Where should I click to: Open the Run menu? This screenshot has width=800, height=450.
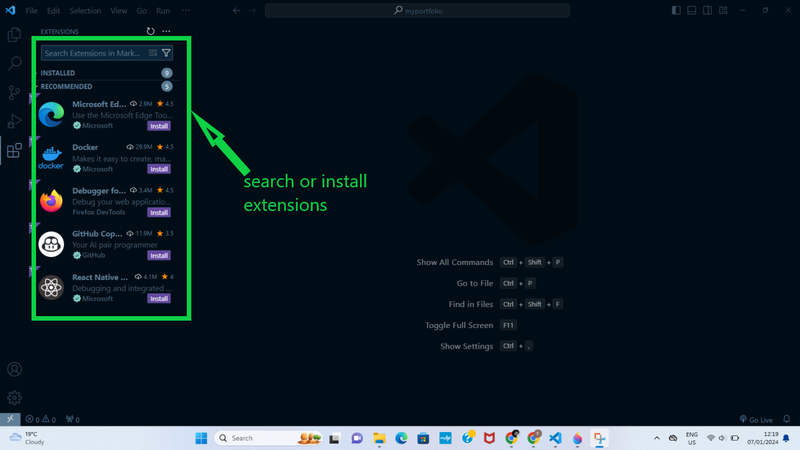coord(163,10)
